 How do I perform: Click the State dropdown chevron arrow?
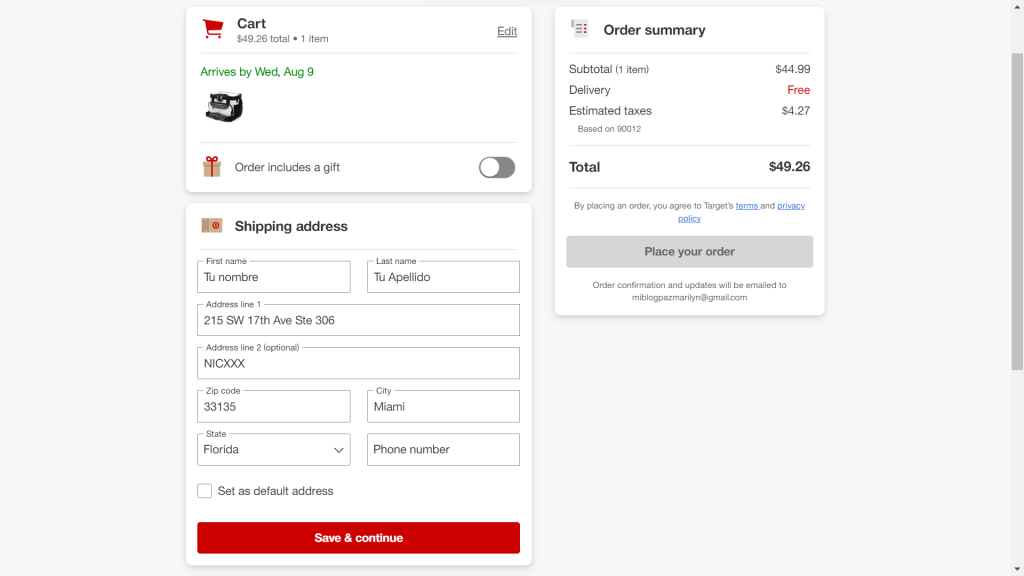(338, 450)
